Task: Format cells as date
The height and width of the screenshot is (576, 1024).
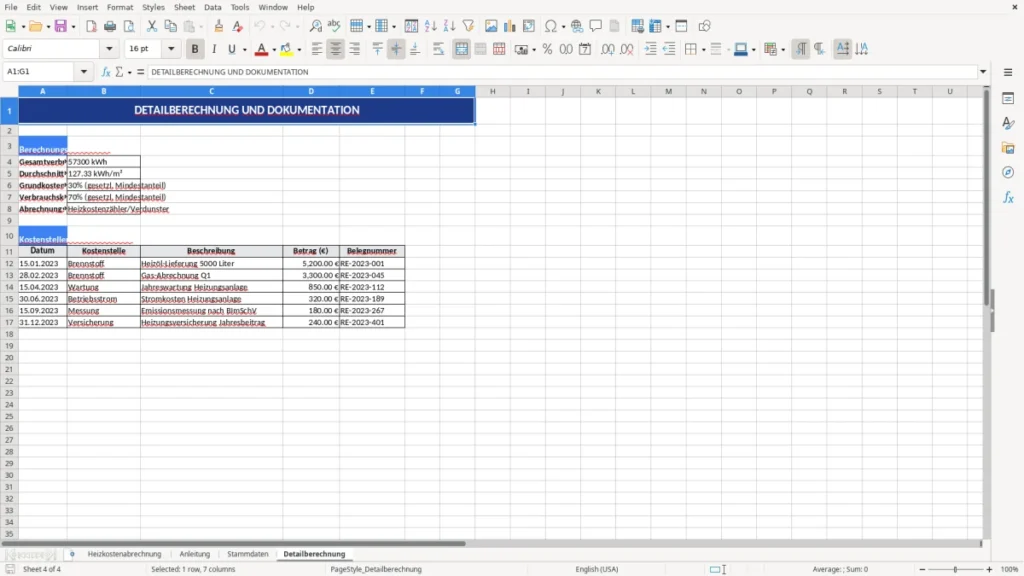Action: click(585, 49)
